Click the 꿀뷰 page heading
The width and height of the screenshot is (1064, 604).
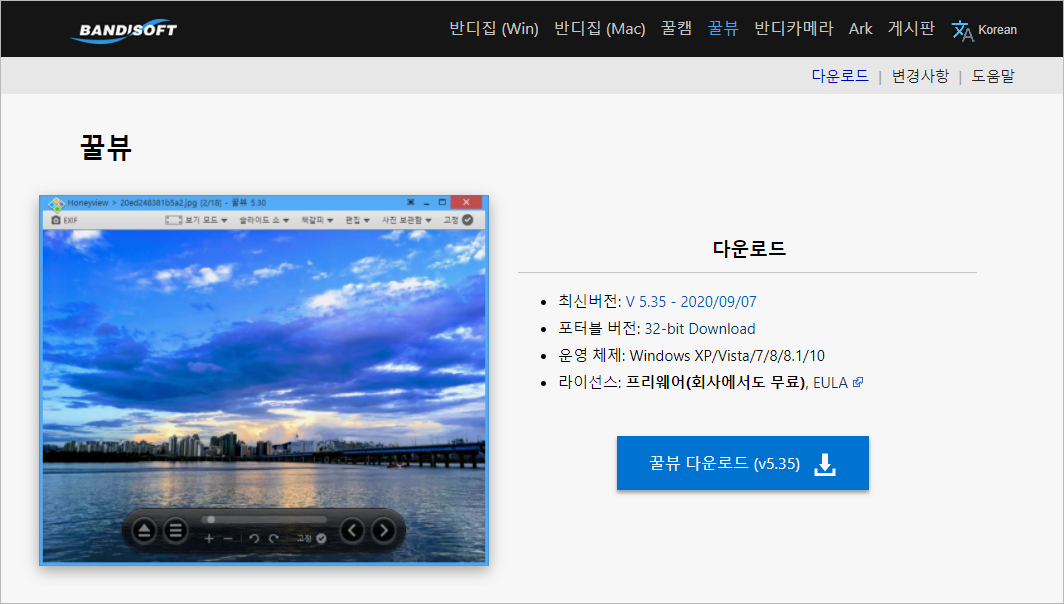(x=106, y=147)
